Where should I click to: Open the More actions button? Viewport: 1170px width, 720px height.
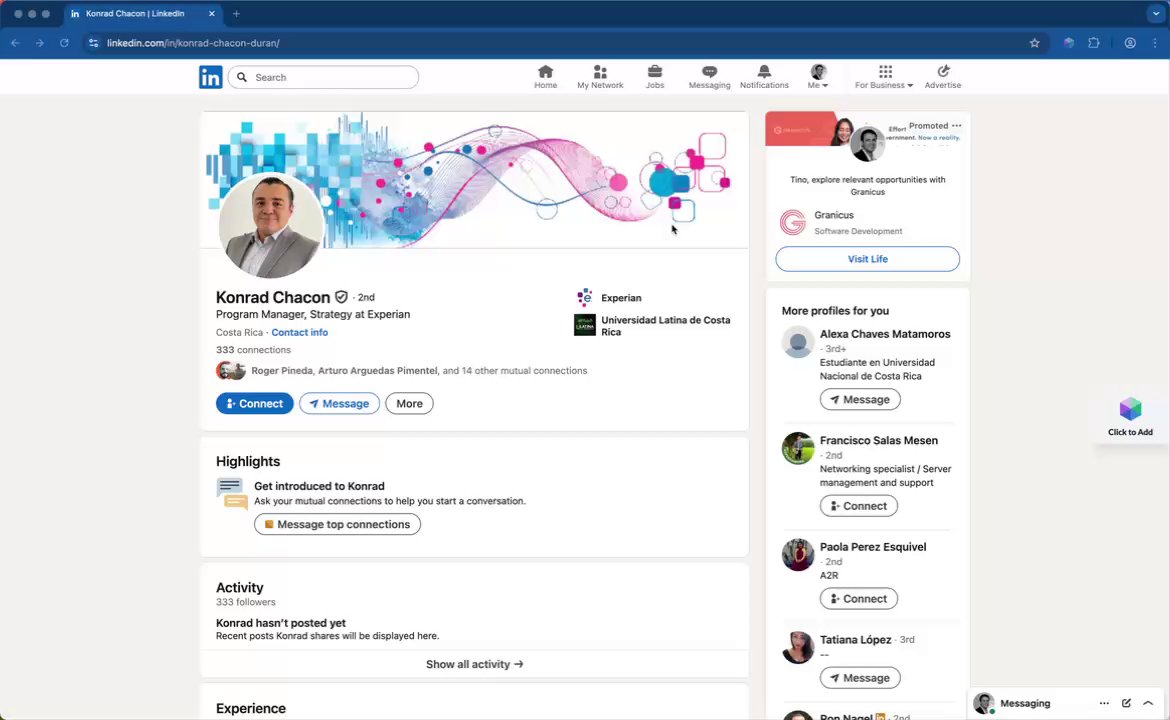click(x=409, y=404)
